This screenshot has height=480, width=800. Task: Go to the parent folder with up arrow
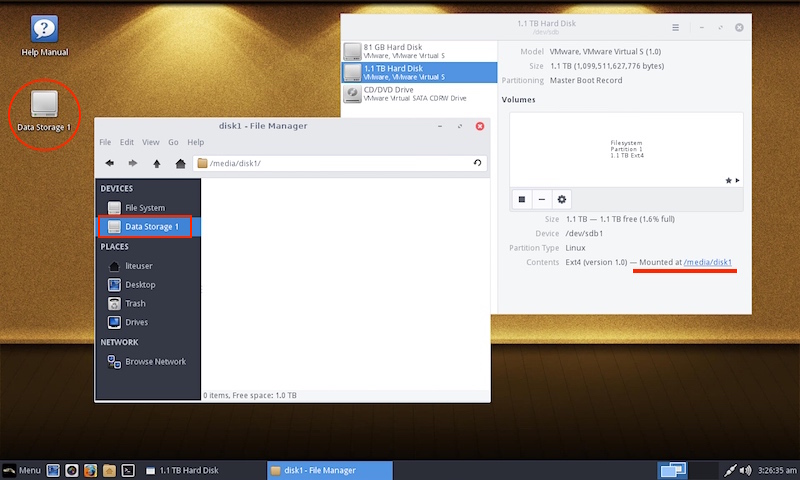(x=156, y=163)
